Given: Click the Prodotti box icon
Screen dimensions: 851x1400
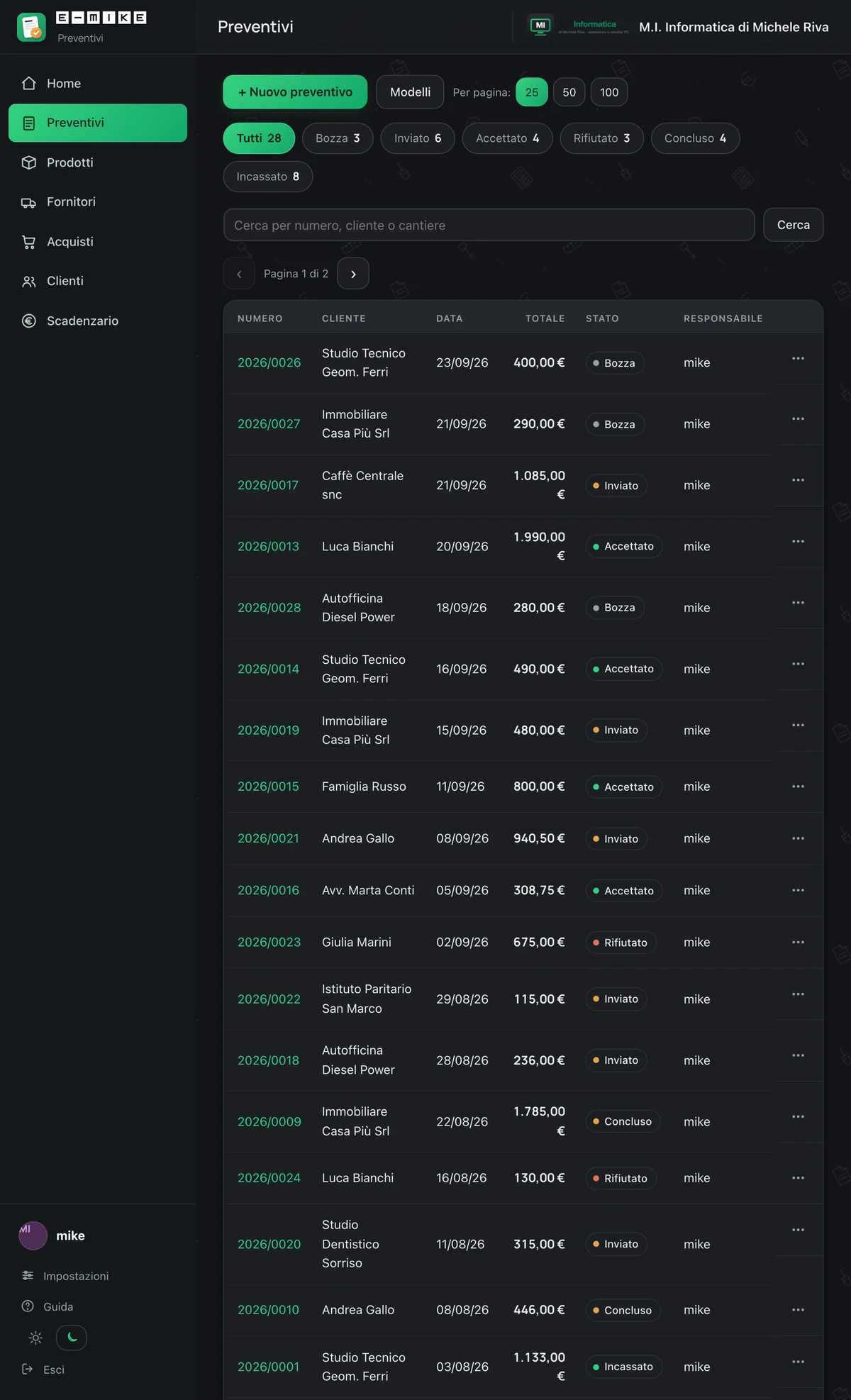Looking at the screenshot, I should pos(28,162).
